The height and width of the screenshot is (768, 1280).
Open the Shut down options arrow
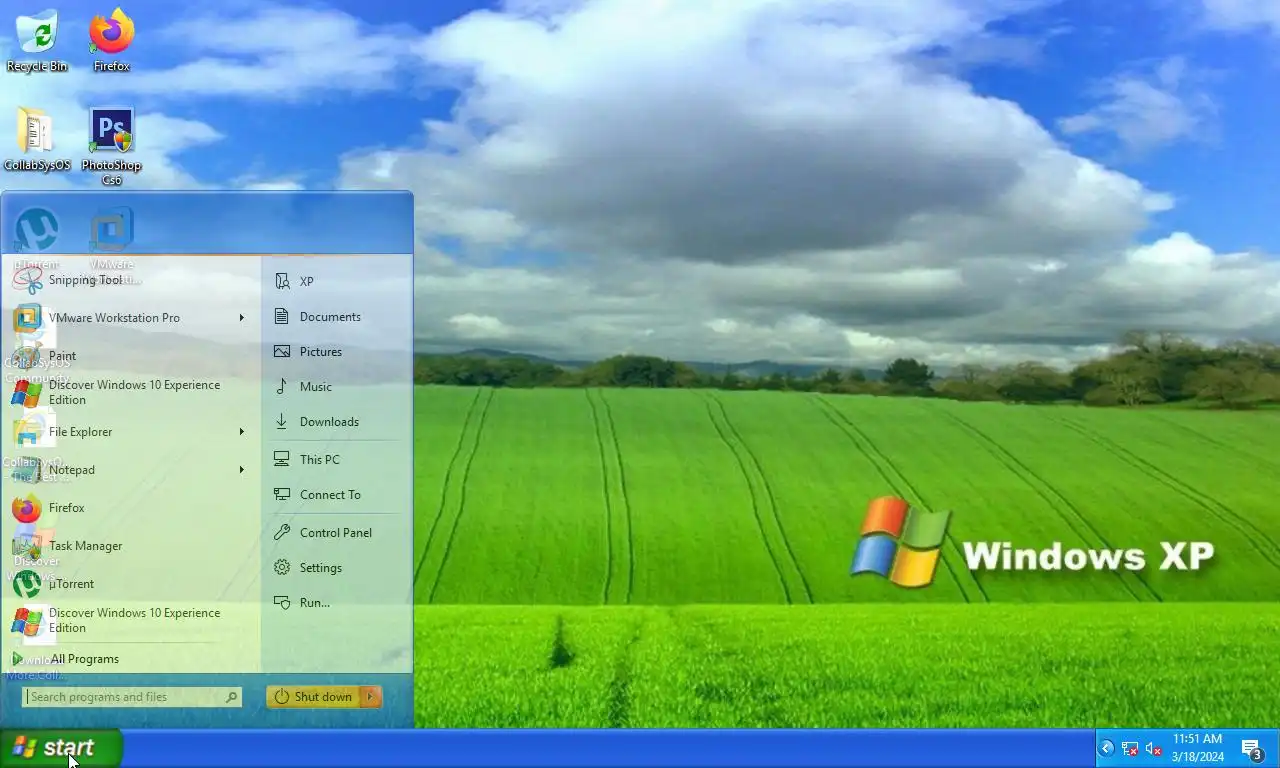pyautogui.click(x=371, y=697)
